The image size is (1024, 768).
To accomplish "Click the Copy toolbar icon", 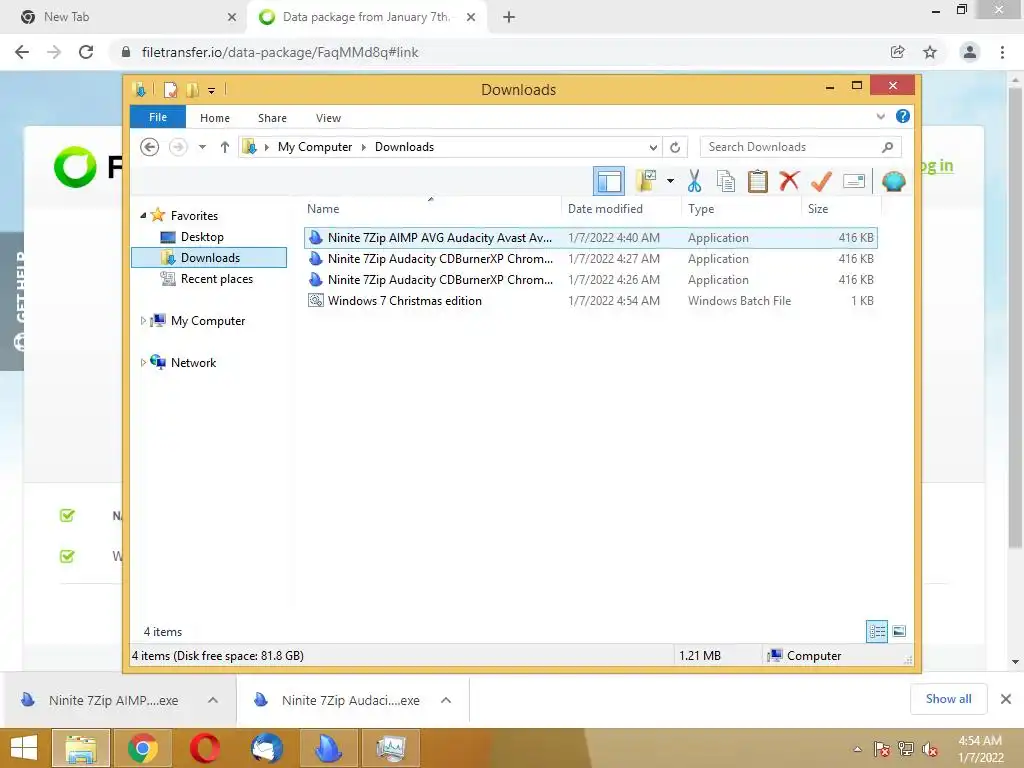I will click(x=726, y=181).
